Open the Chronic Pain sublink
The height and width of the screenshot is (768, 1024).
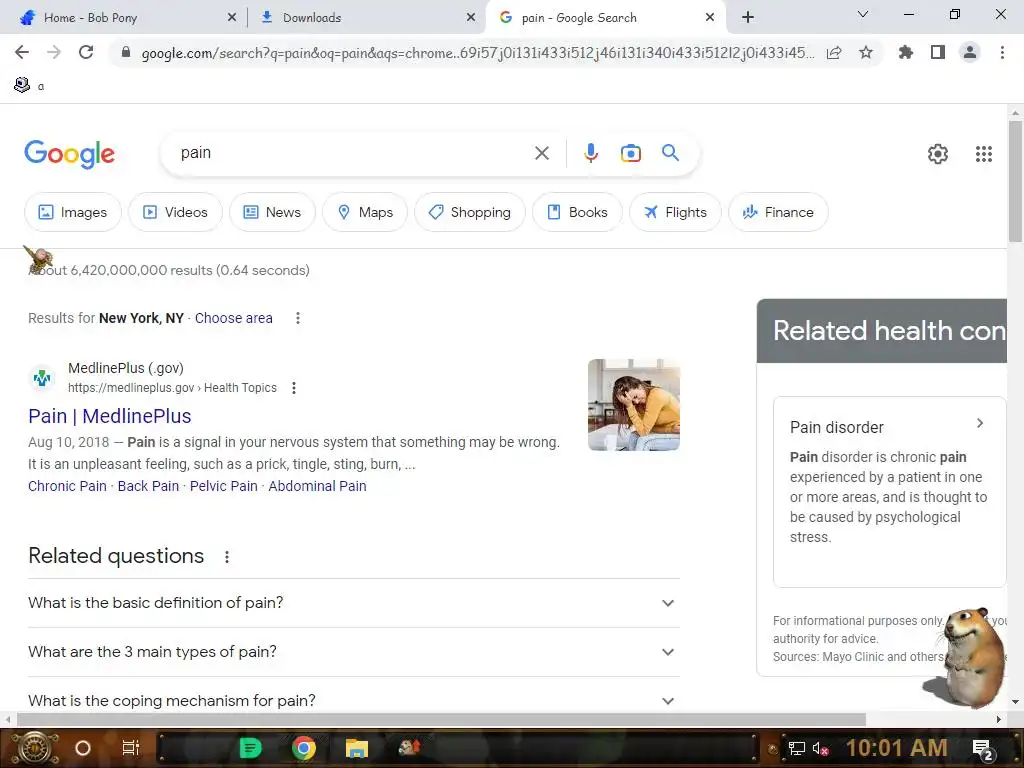point(67,486)
